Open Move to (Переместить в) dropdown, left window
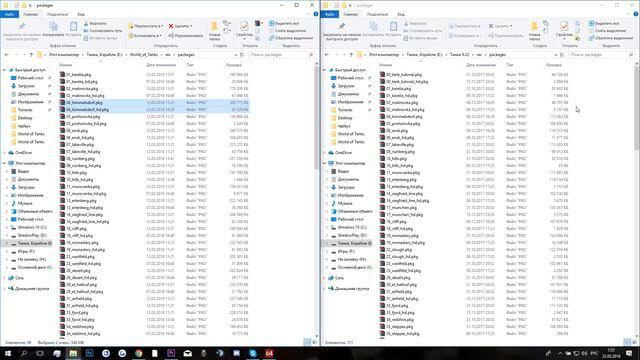The width and height of the screenshot is (640, 360). 145,26
